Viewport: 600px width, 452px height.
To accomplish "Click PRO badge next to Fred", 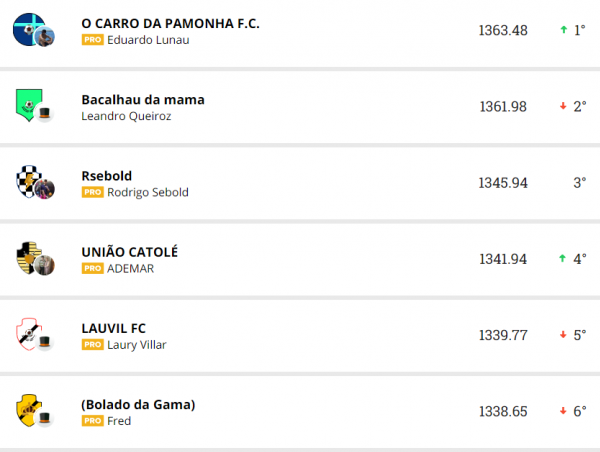I will 92,421.
